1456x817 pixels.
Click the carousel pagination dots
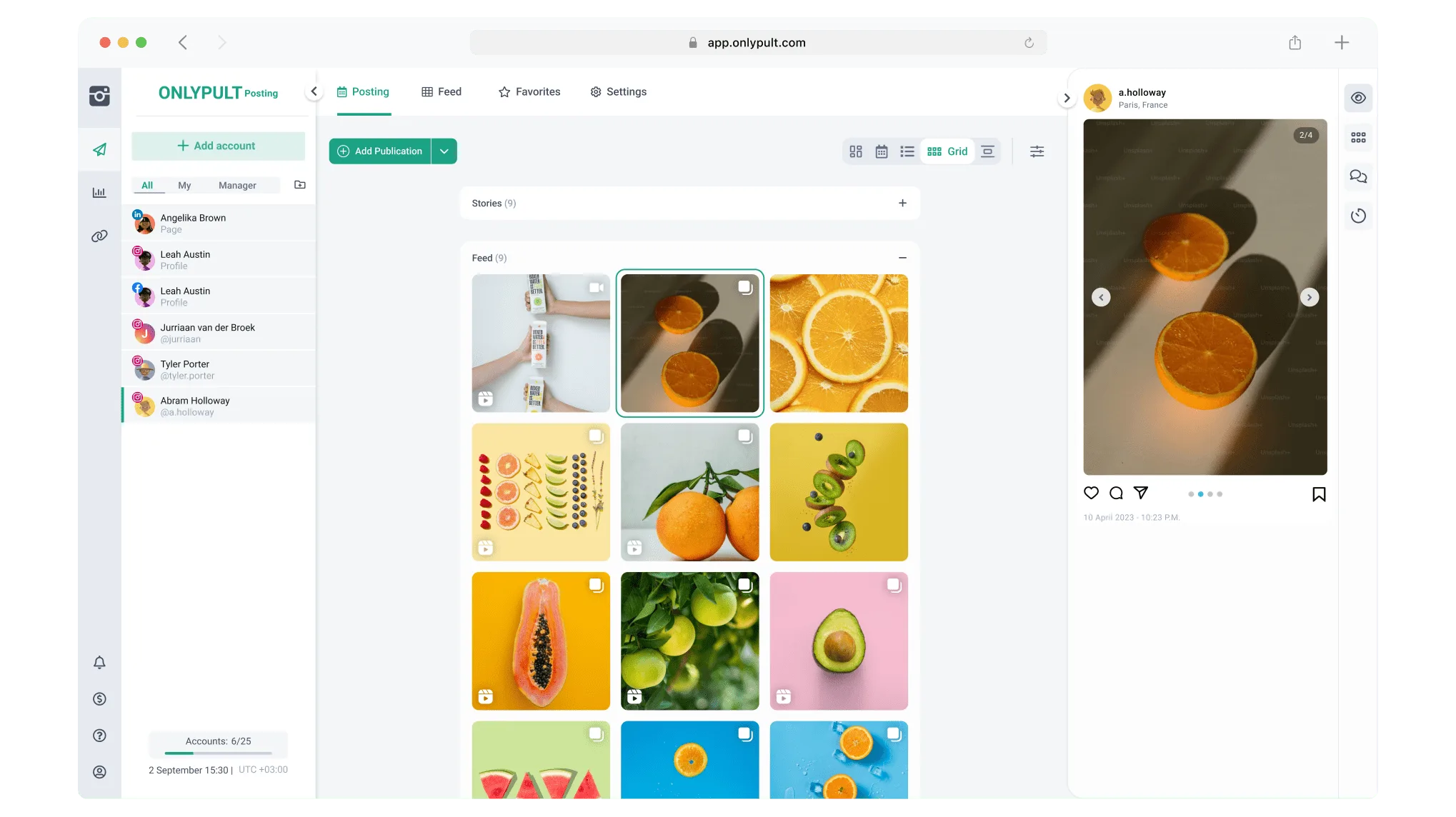coord(1205,494)
